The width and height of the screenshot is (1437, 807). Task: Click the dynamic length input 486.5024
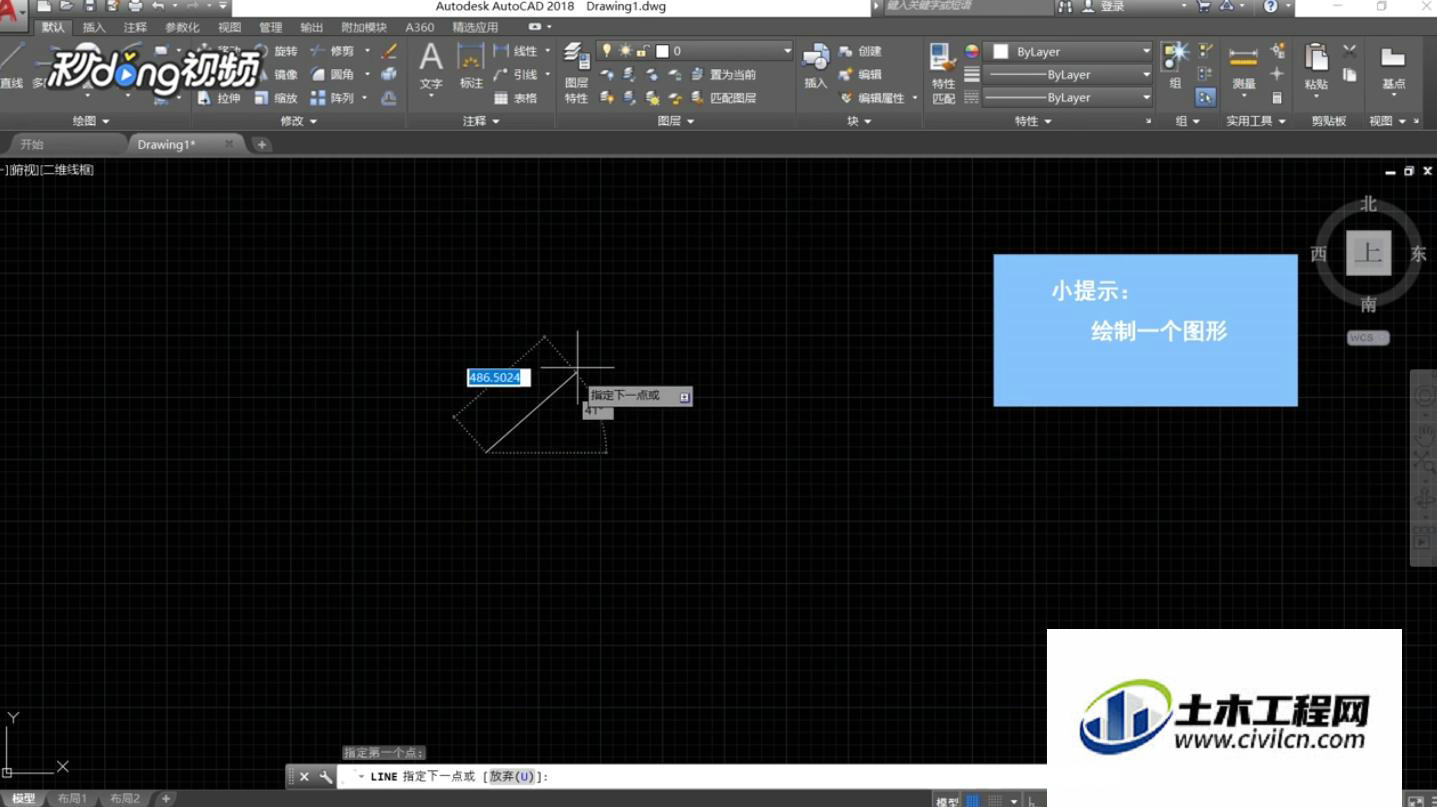click(x=498, y=377)
